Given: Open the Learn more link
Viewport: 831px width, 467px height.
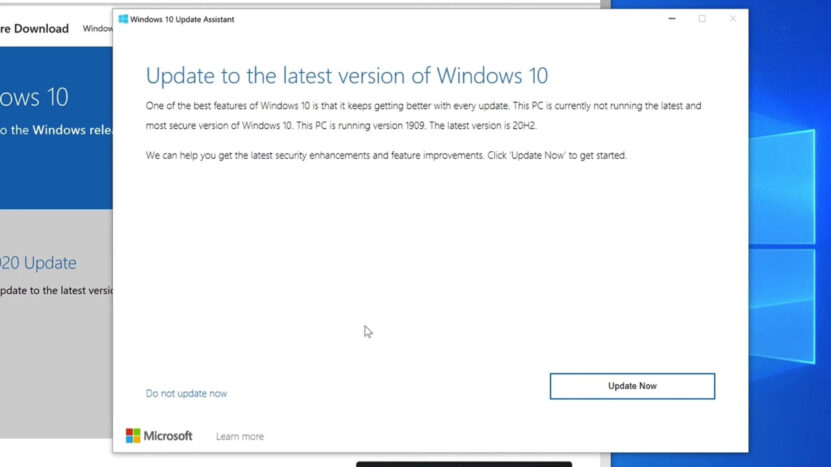Looking at the screenshot, I should [x=240, y=436].
